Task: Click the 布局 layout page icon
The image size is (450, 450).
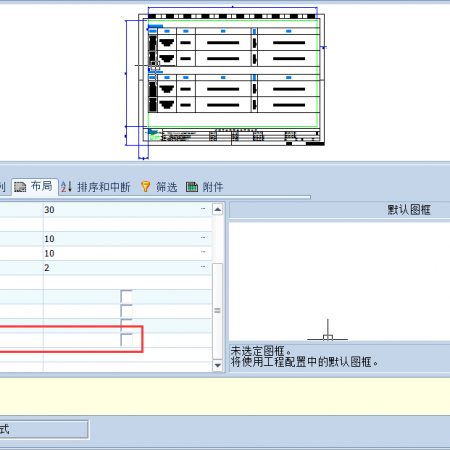Action: (20, 187)
